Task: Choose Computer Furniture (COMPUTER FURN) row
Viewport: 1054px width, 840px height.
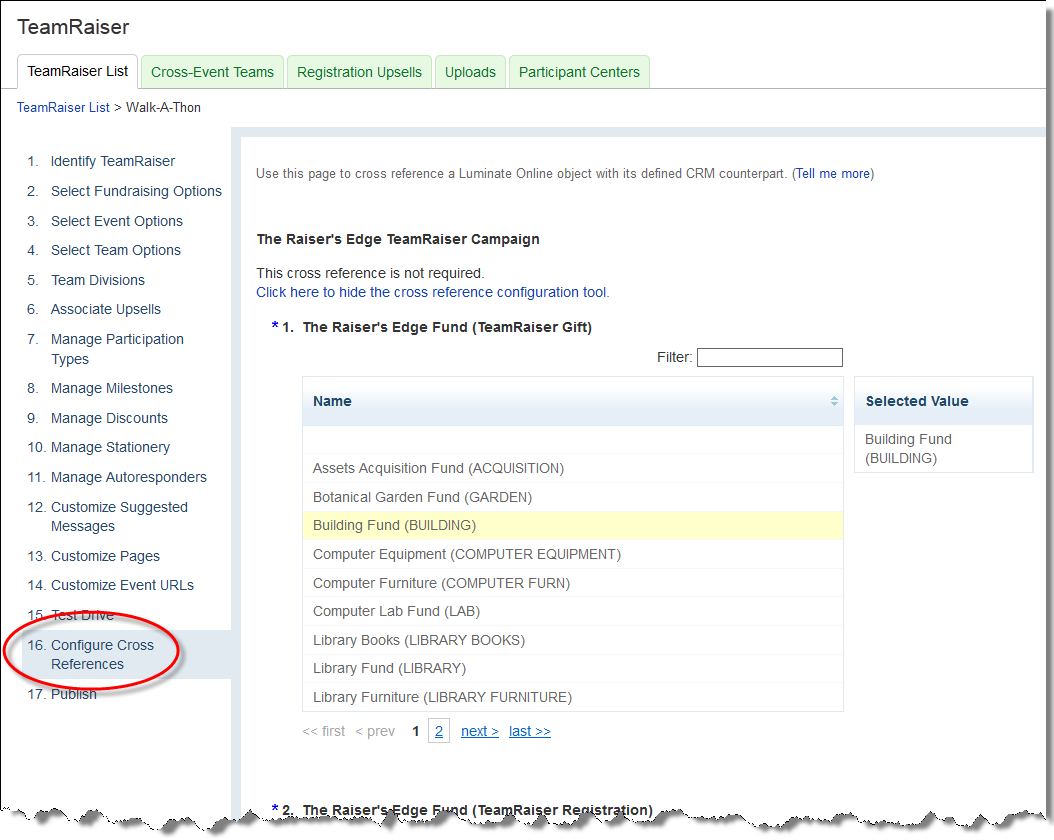Action: click(573, 583)
